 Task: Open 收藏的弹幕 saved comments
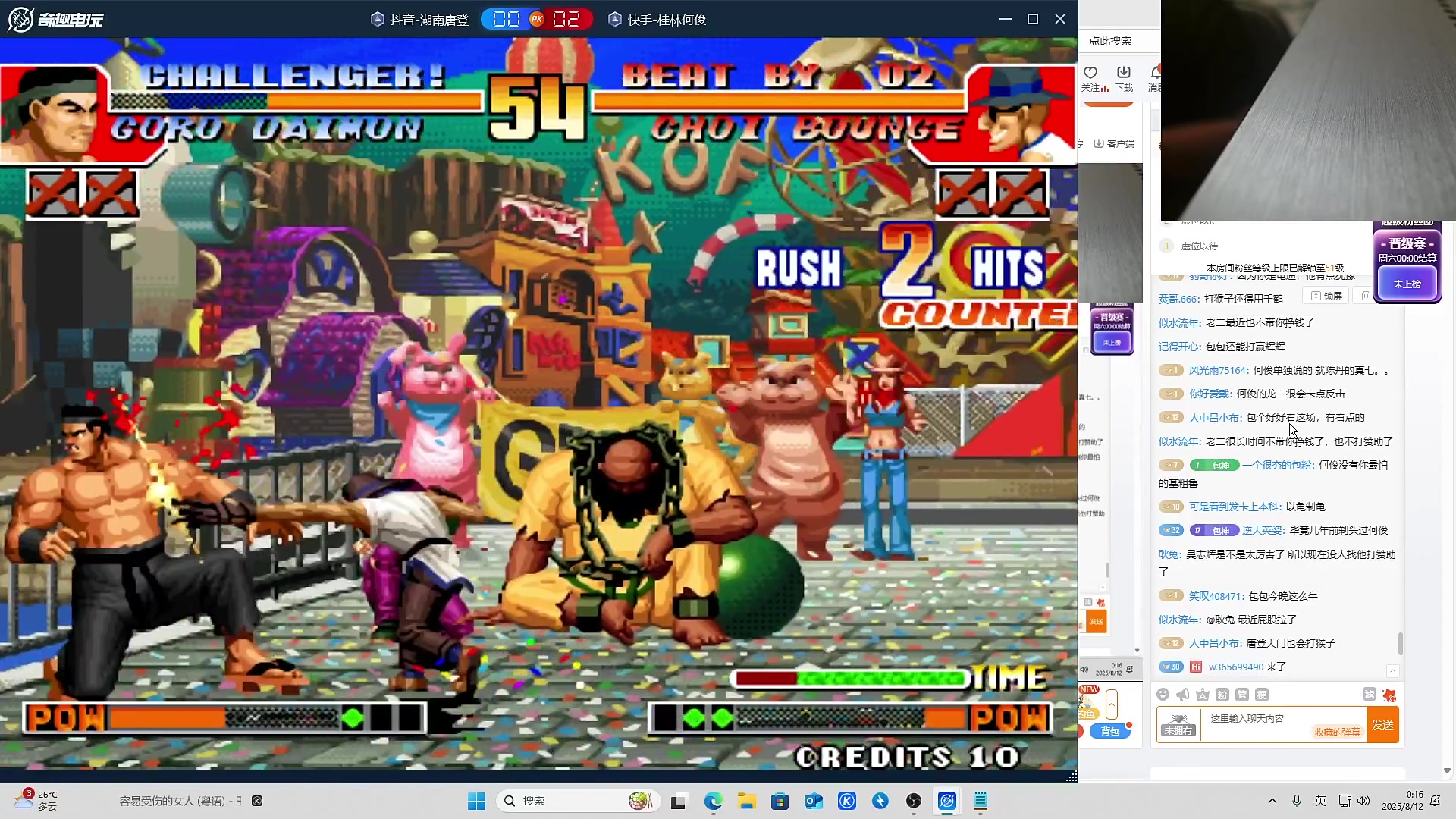[x=1338, y=732]
